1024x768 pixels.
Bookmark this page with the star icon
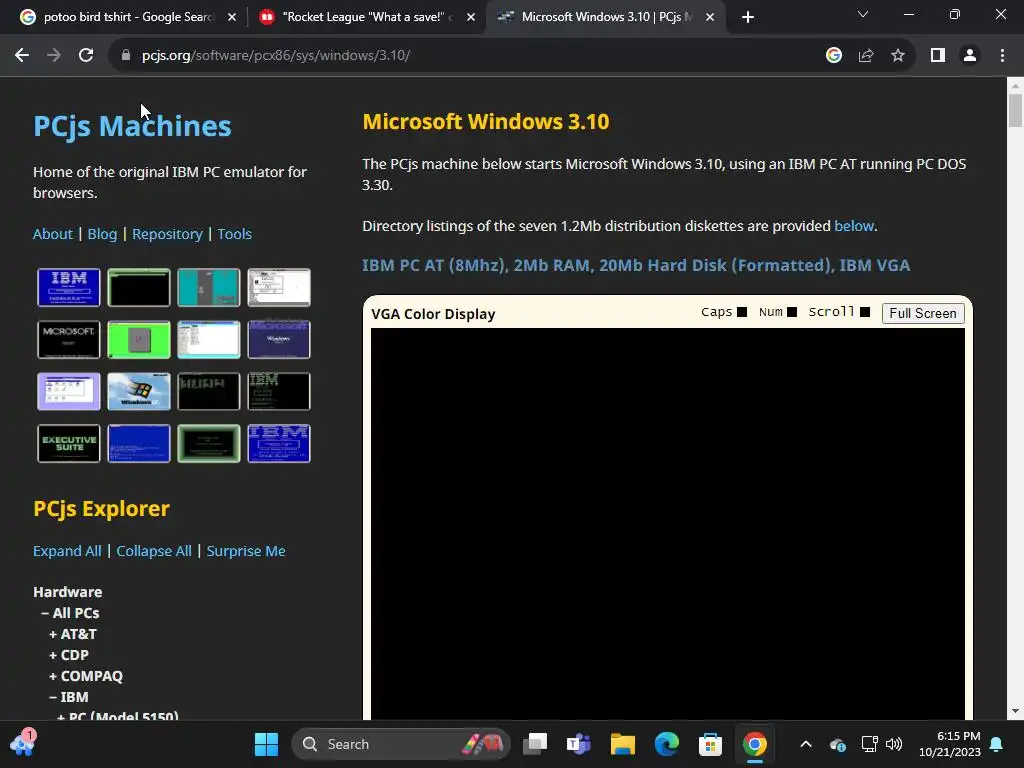[x=898, y=56]
